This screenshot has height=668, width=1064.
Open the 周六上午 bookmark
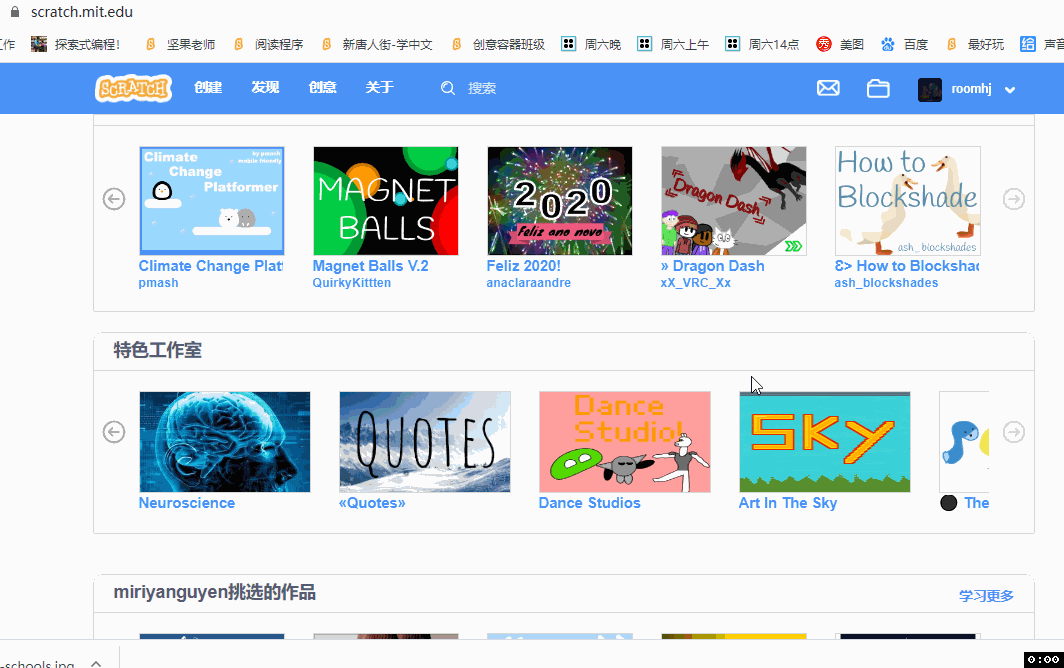pyautogui.click(x=673, y=44)
